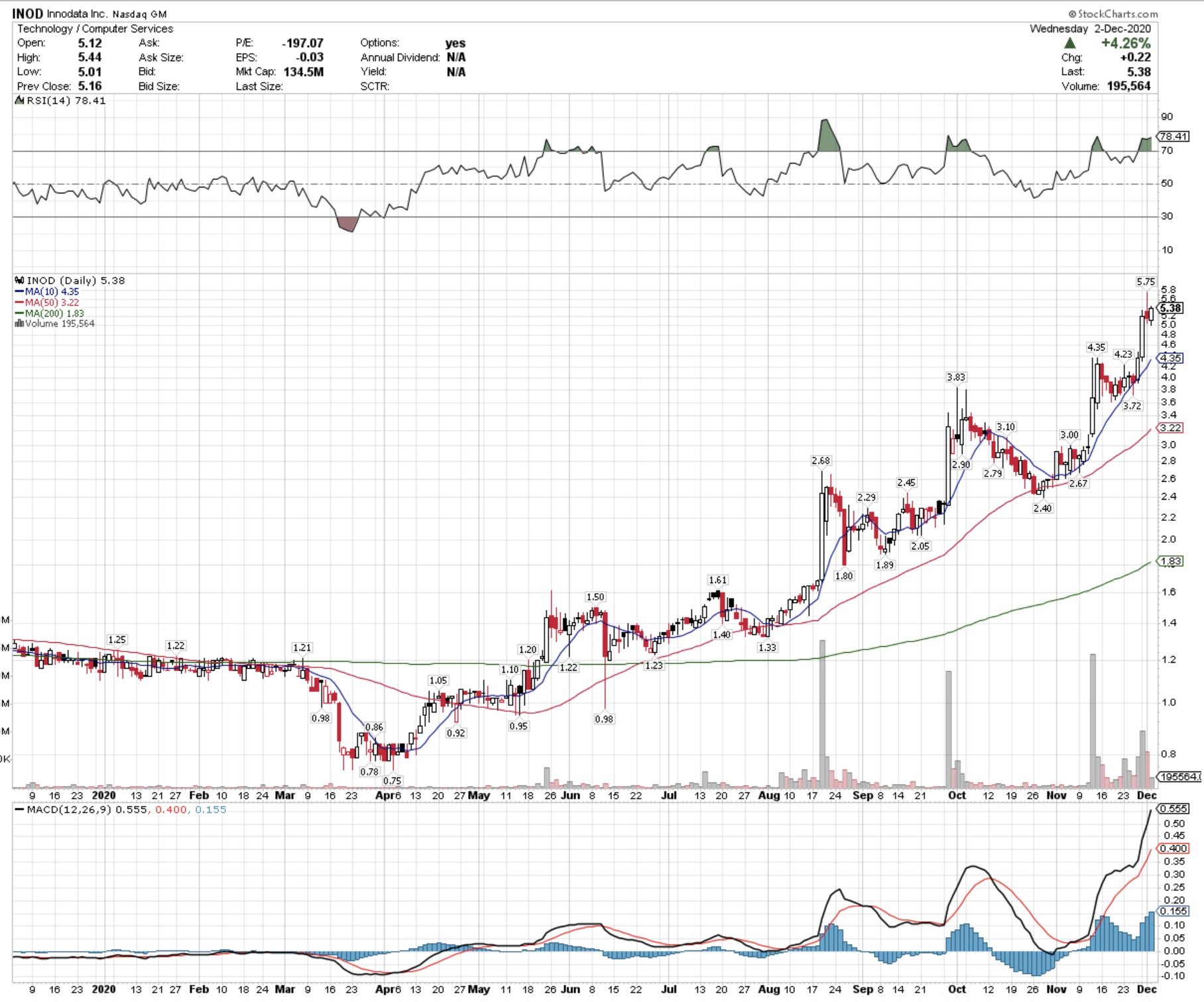Click the P/E -197.07 value
1204x1002 pixels.
coord(302,43)
